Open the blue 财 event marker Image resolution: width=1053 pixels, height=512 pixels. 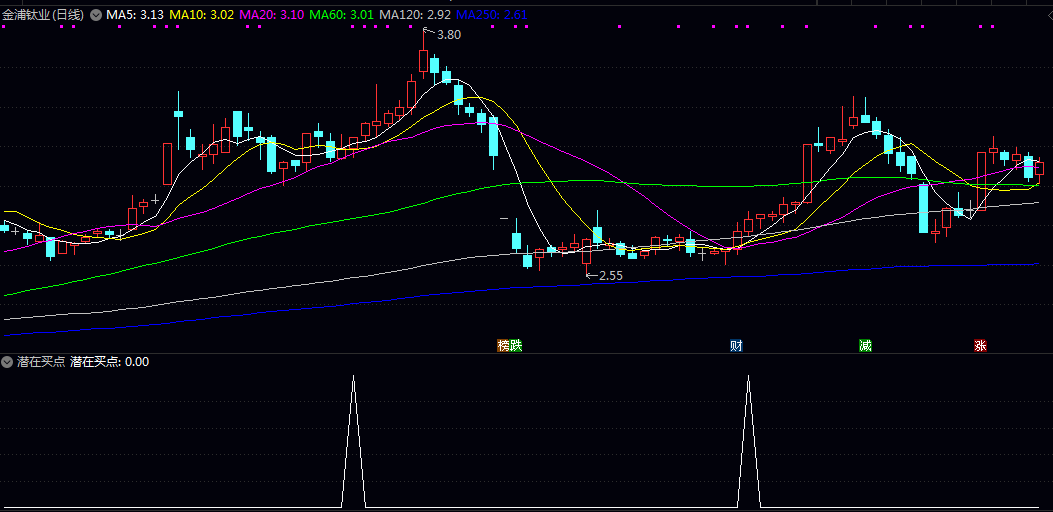tap(737, 346)
